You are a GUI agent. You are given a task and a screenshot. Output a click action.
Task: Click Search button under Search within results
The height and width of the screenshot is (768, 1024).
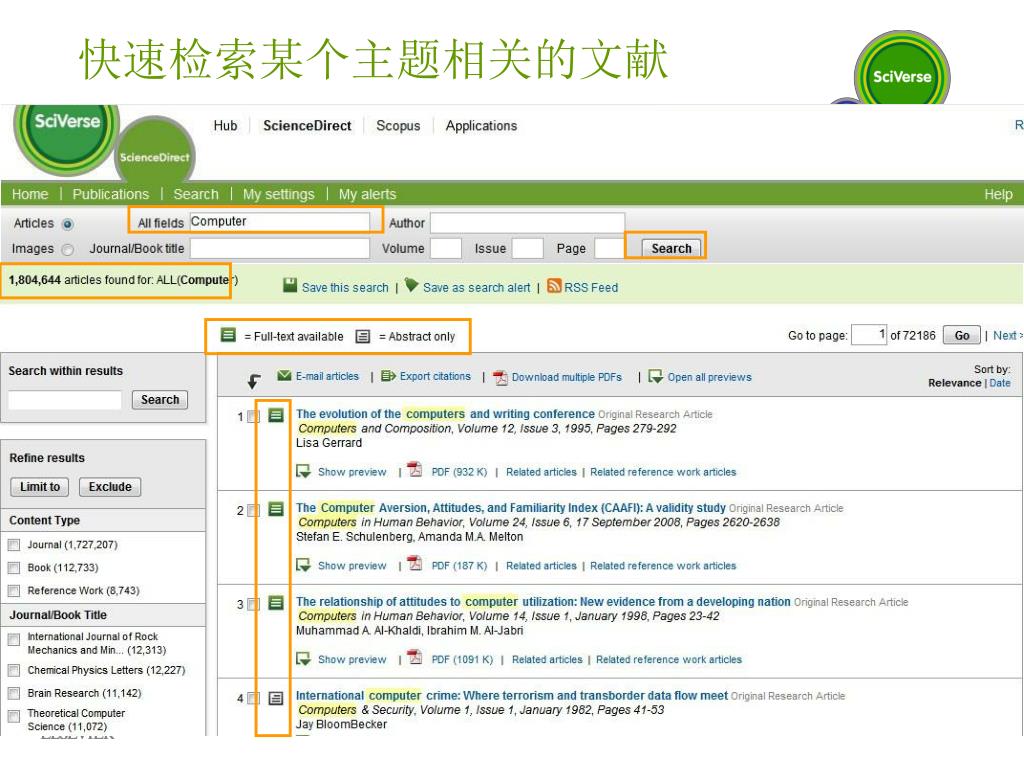coord(160,400)
